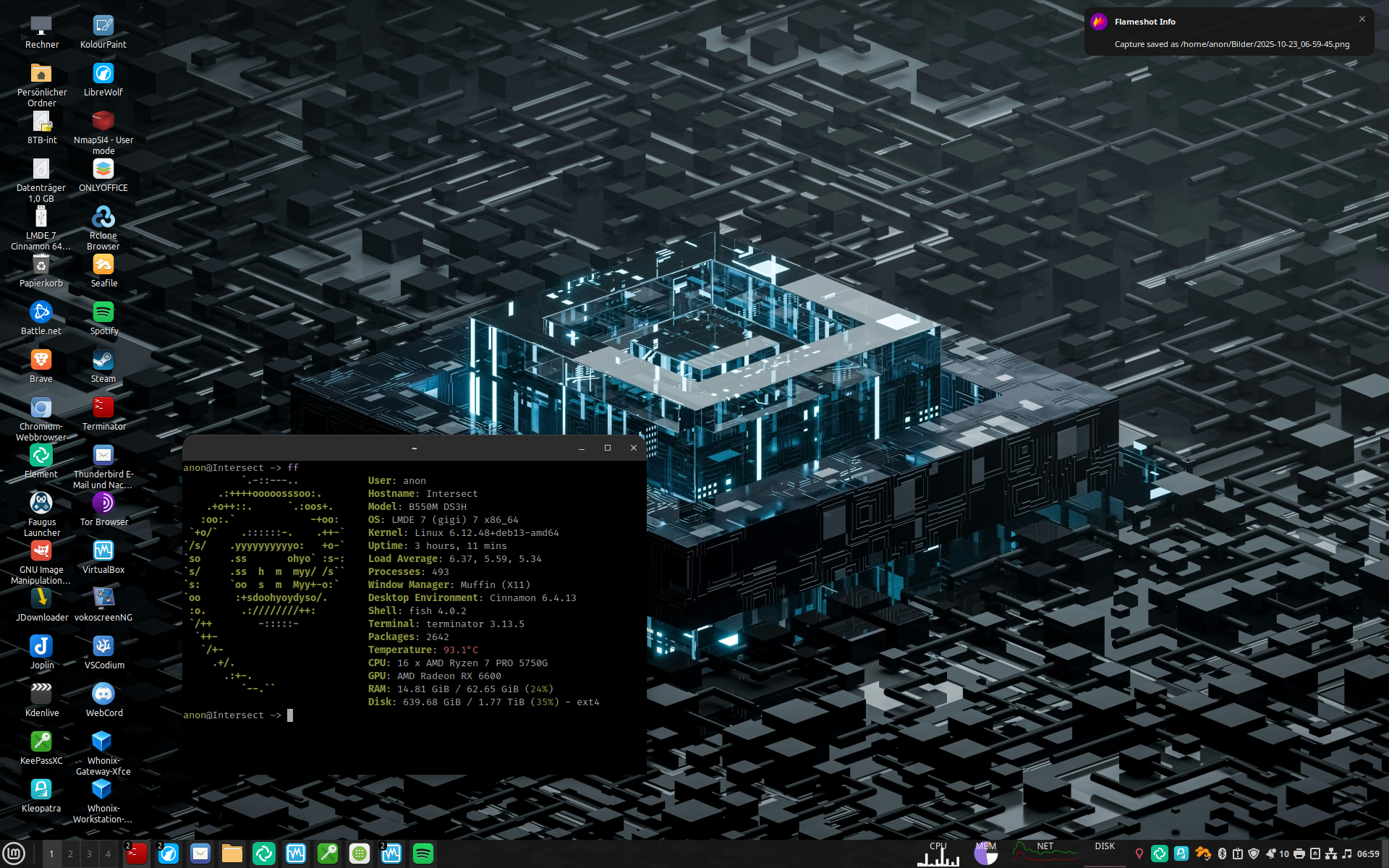Open the Linux Mint start menu
This screenshot has width=1389, height=868.
[x=14, y=854]
